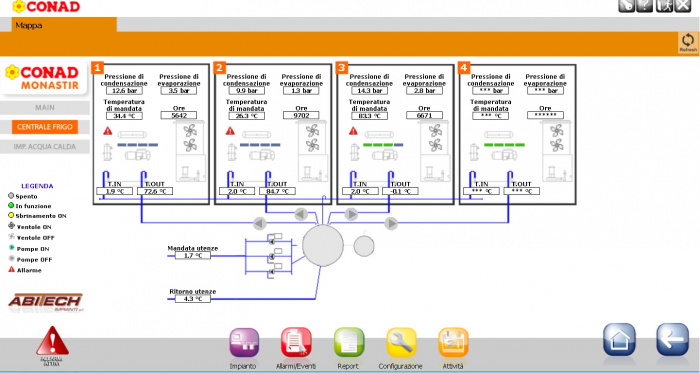Open the orange Attività calendar icon
700x373 pixels.
pos(454,343)
